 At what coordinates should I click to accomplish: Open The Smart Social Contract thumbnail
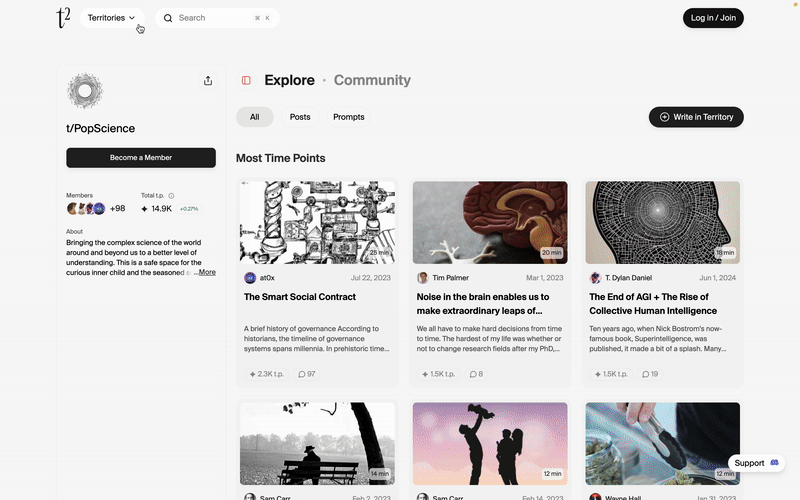[x=317, y=222]
